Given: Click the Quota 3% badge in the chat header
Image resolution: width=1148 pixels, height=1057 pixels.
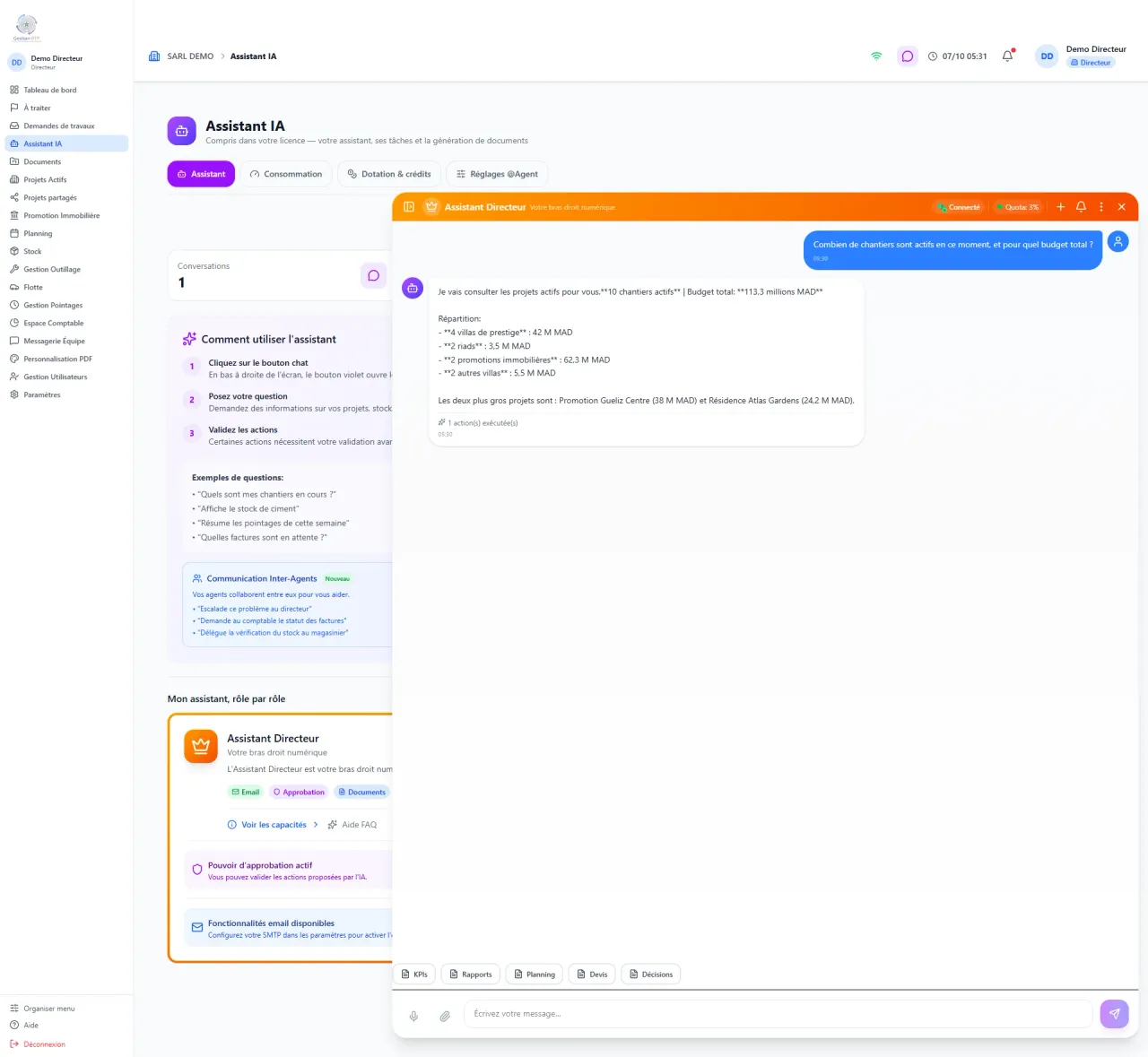Looking at the screenshot, I should 1017,207.
